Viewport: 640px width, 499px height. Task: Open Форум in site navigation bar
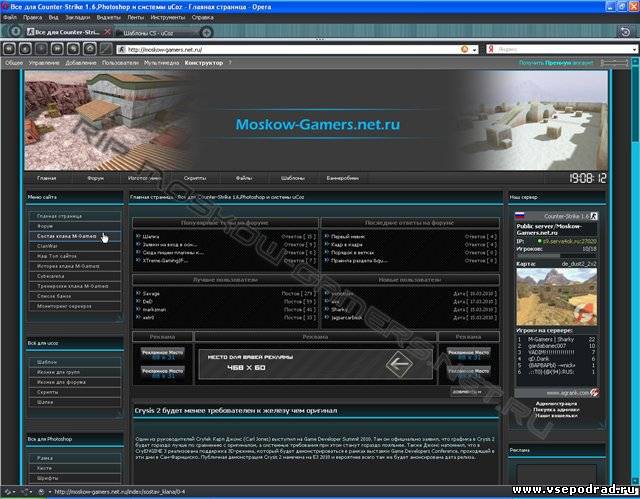[x=96, y=178]
